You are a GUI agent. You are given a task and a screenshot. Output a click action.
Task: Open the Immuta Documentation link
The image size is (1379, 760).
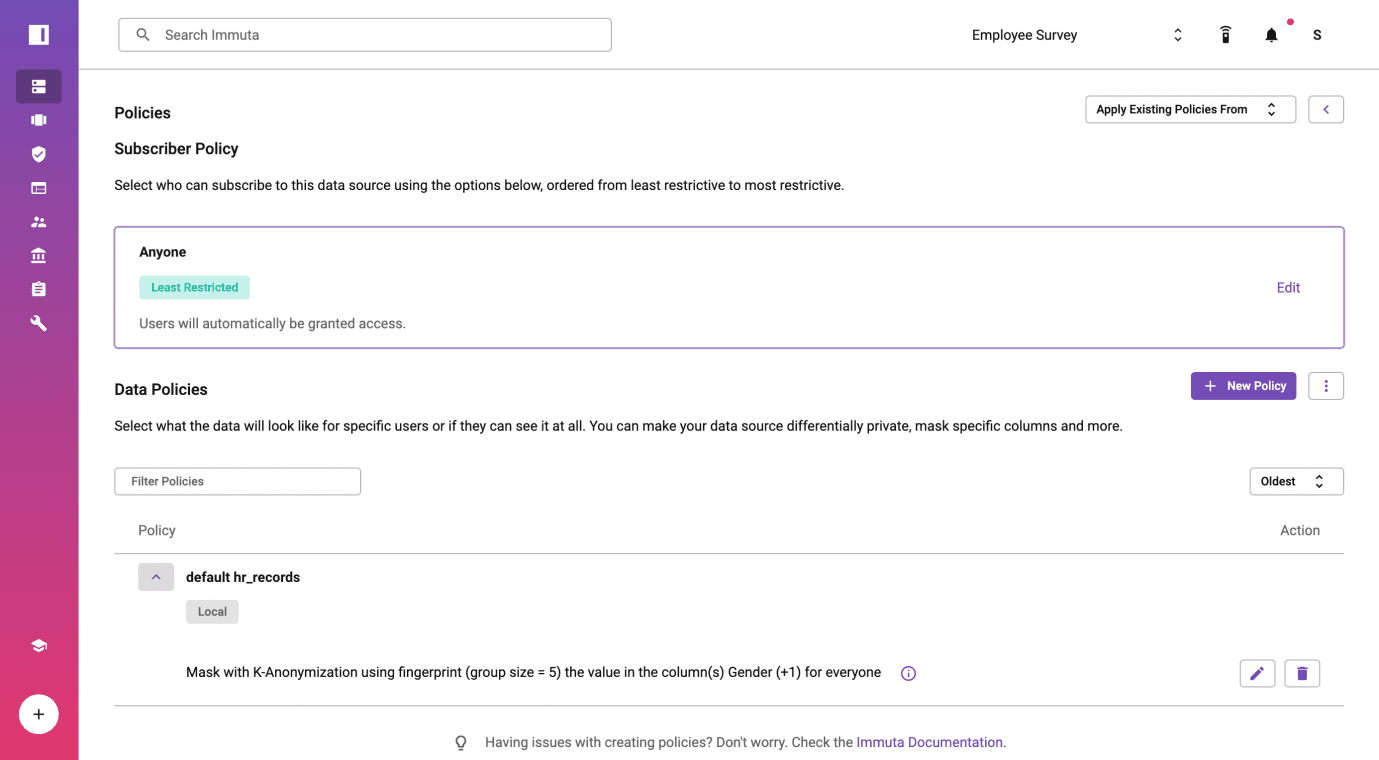coord(929,743)
